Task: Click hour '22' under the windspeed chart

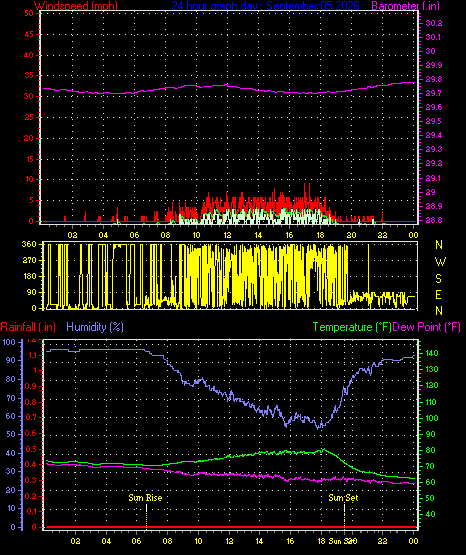Action: tap(382, 235)
